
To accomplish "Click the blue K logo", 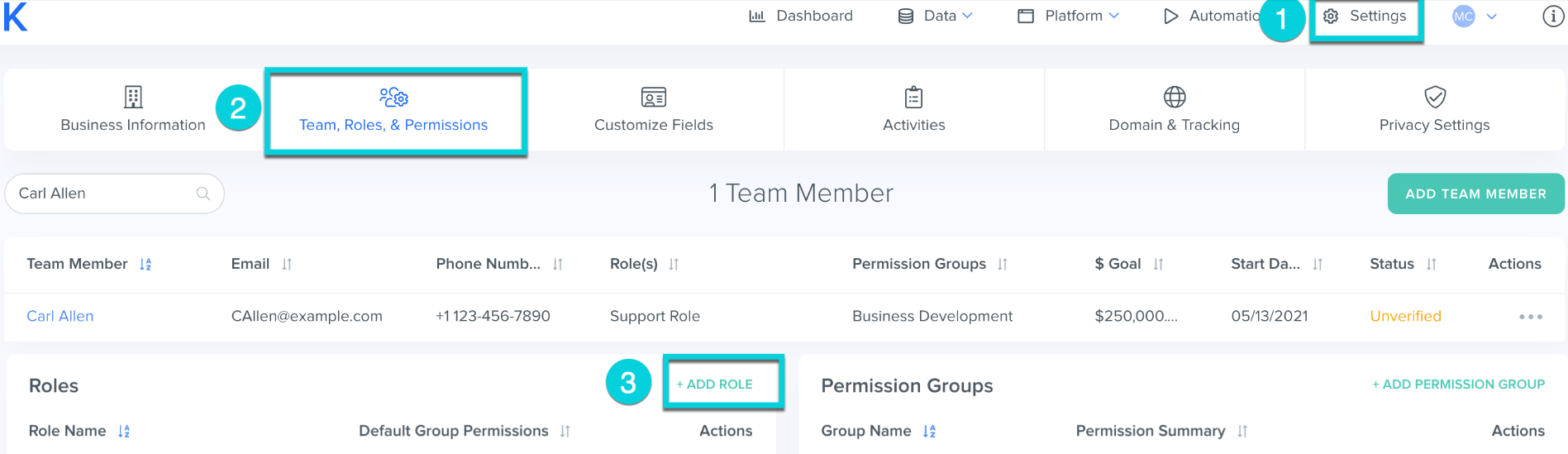I will point(16,17).
